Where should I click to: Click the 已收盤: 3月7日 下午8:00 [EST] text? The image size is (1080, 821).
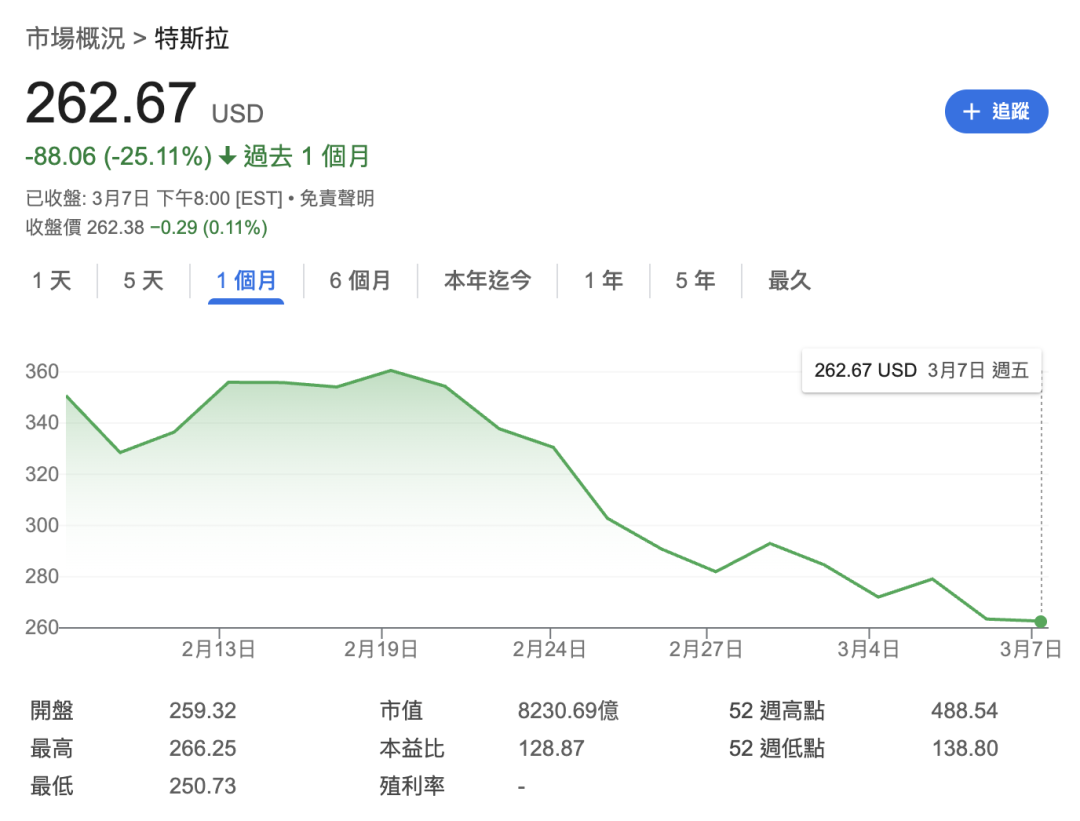[154, 198]
